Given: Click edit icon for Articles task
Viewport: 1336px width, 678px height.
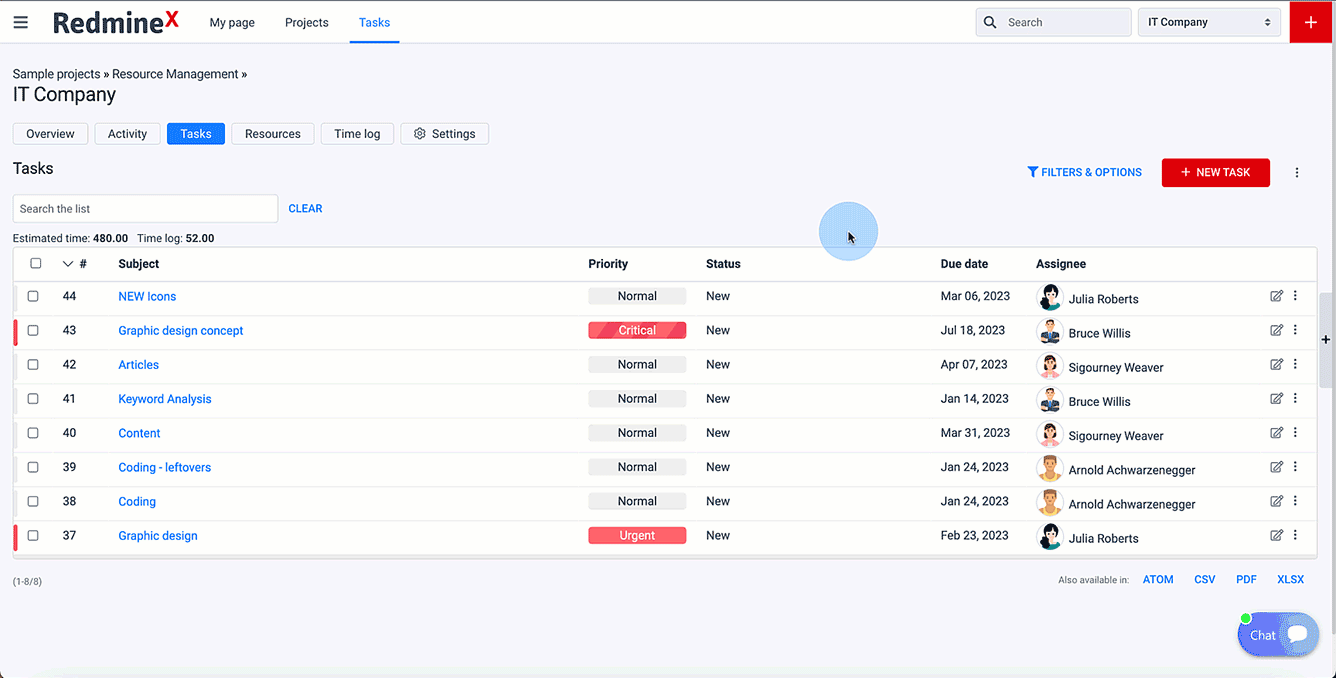Looking at the screenshot, I should [x=1276, y=364].
